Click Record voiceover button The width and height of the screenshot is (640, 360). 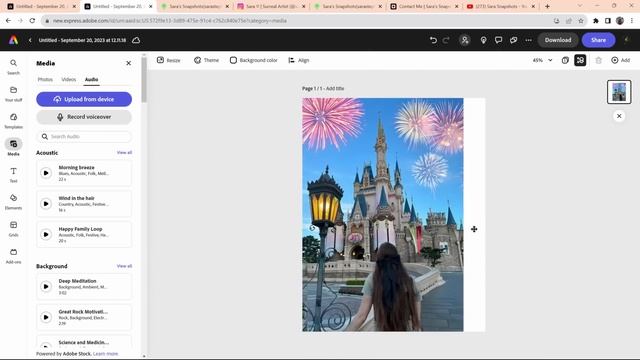(84, 117)
